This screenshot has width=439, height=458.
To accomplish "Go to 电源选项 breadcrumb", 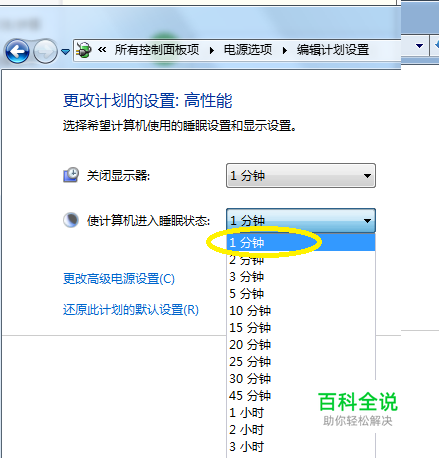I will pyautogui.click(x=248, y=50).
